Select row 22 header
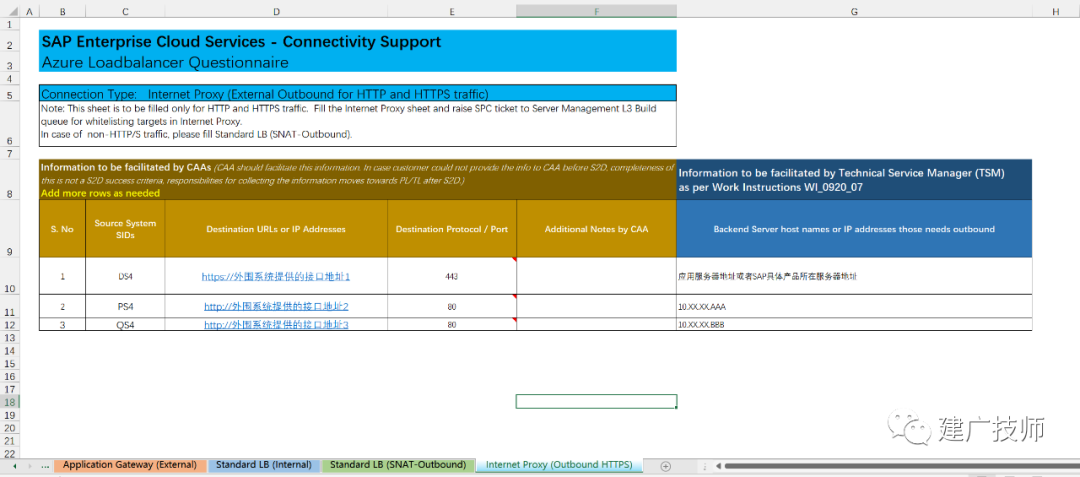Screen dimensions: 1080x477 point(10,453)
